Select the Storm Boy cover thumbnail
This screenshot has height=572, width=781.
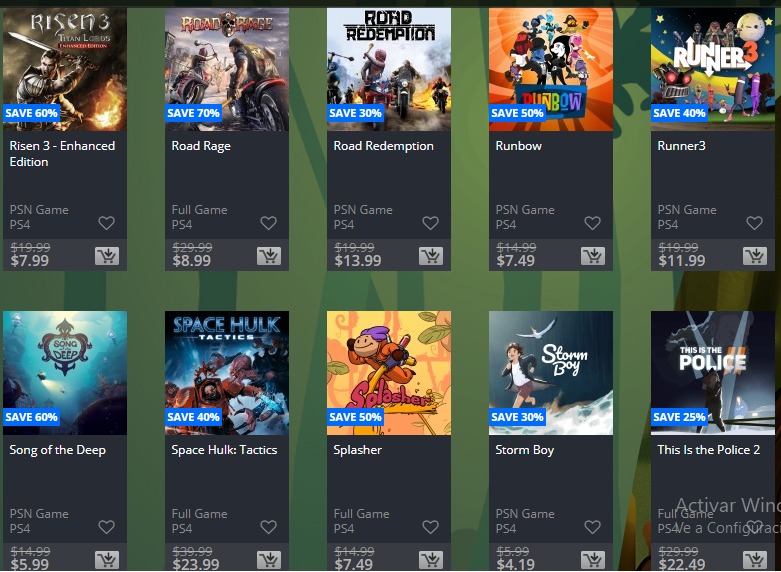click(551, 373)
